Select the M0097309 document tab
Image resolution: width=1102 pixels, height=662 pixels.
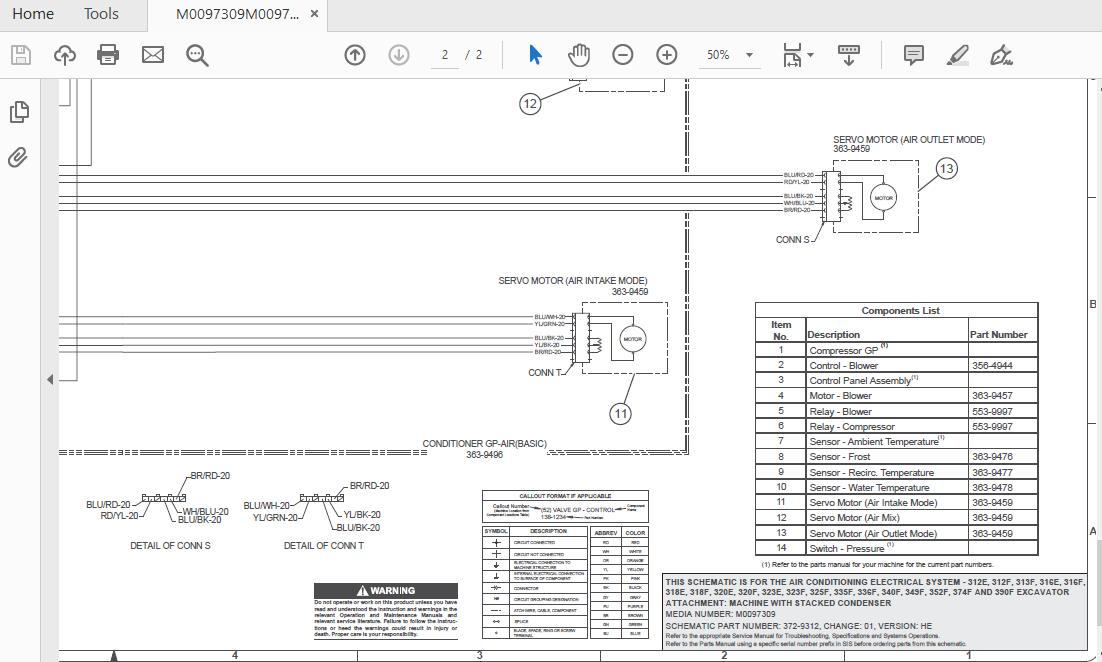pyautogui.click(x=237, y=14)
